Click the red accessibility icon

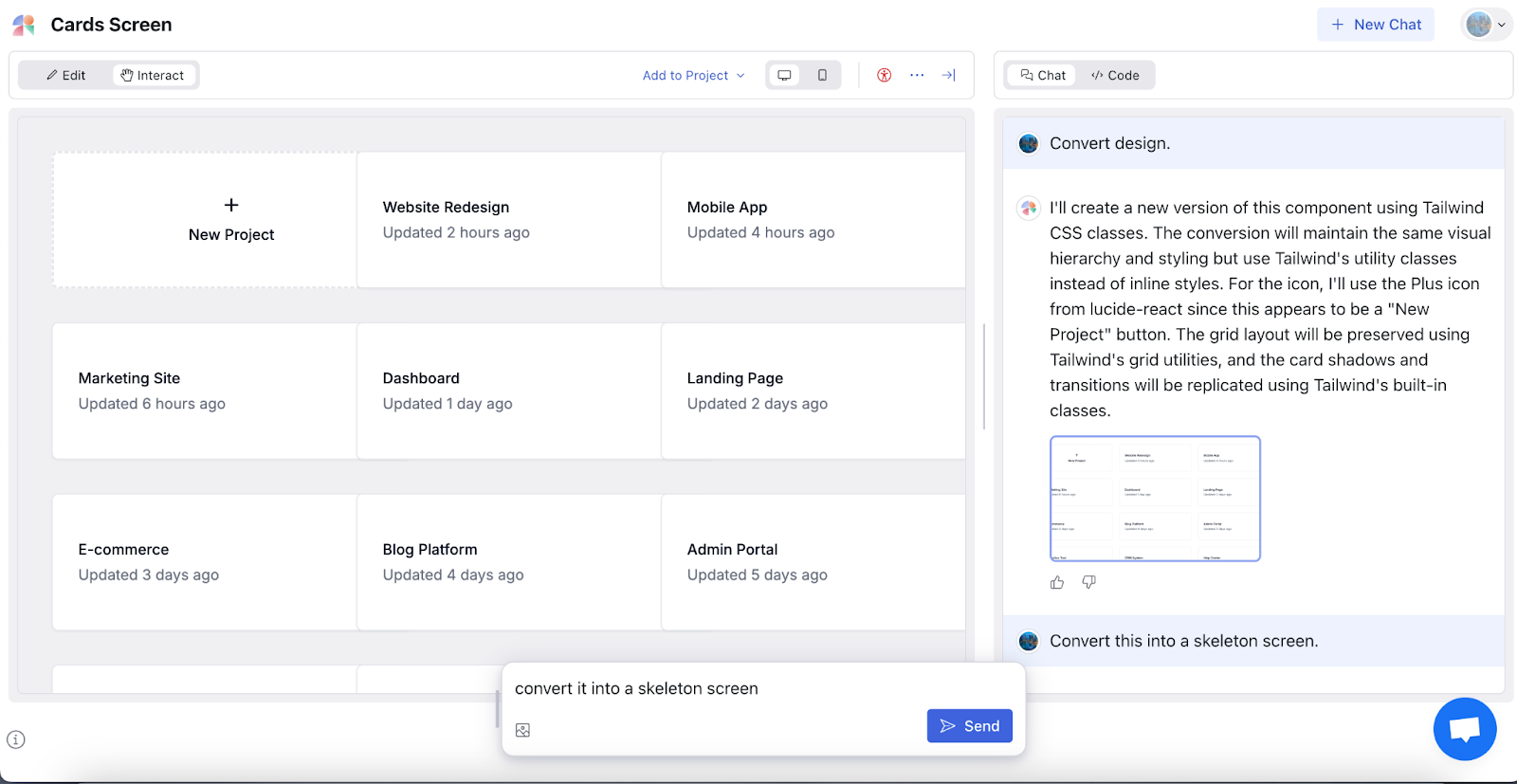(884, 76)
